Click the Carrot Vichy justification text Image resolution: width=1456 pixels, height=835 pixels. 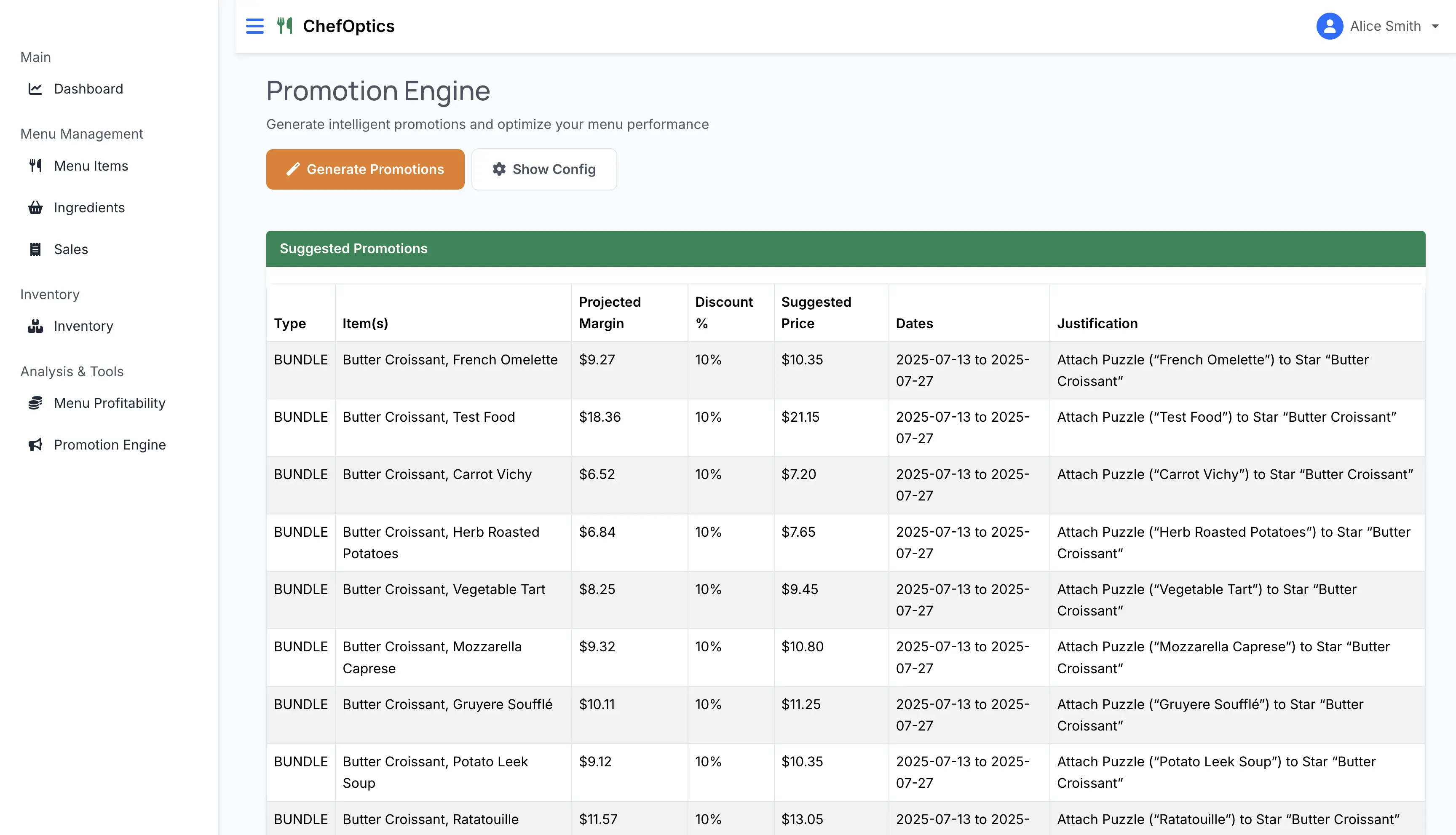pos(1235,474)
